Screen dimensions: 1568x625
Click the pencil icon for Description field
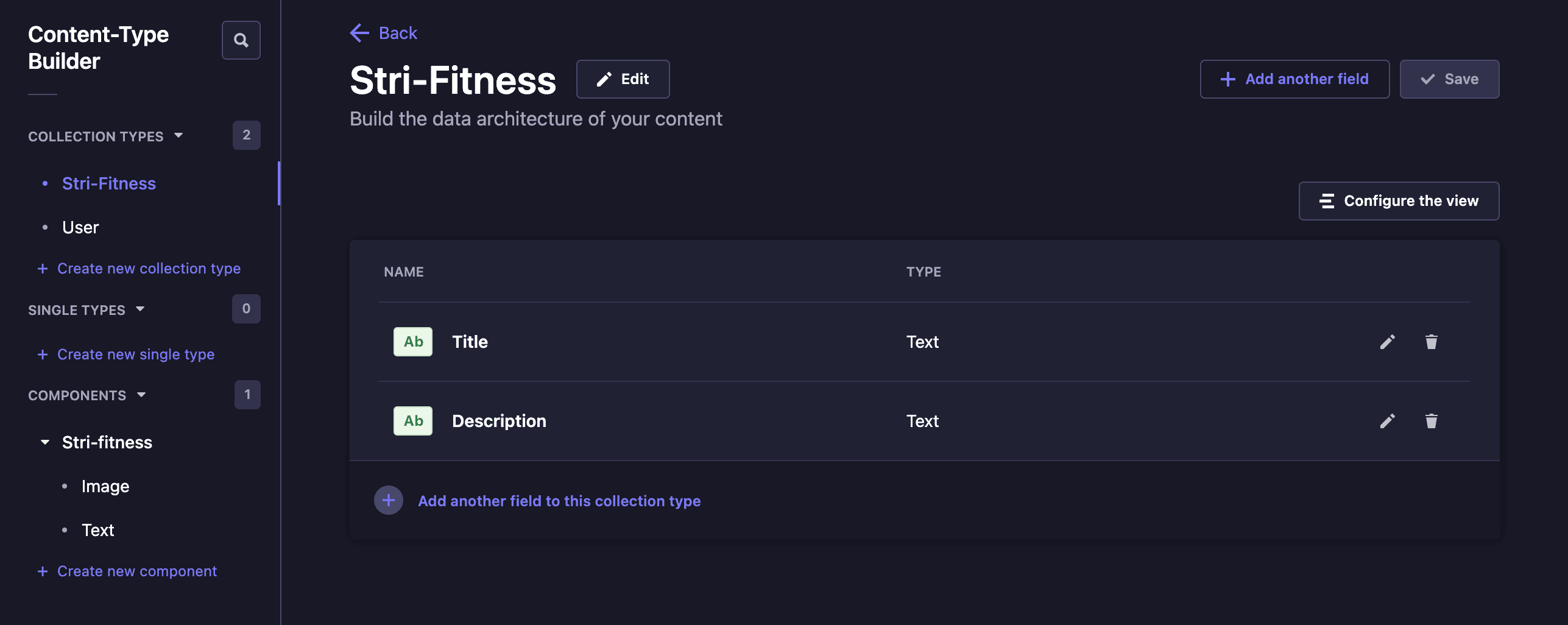tap(1387, 421)
